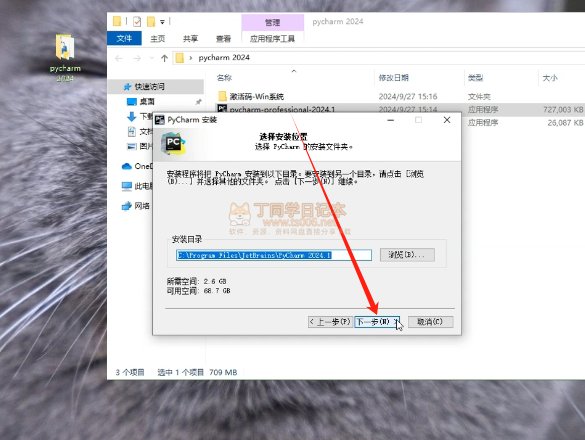Sort files by 大小 column
The width and height of the screenshot is (585, 440).
click(550, 78)
